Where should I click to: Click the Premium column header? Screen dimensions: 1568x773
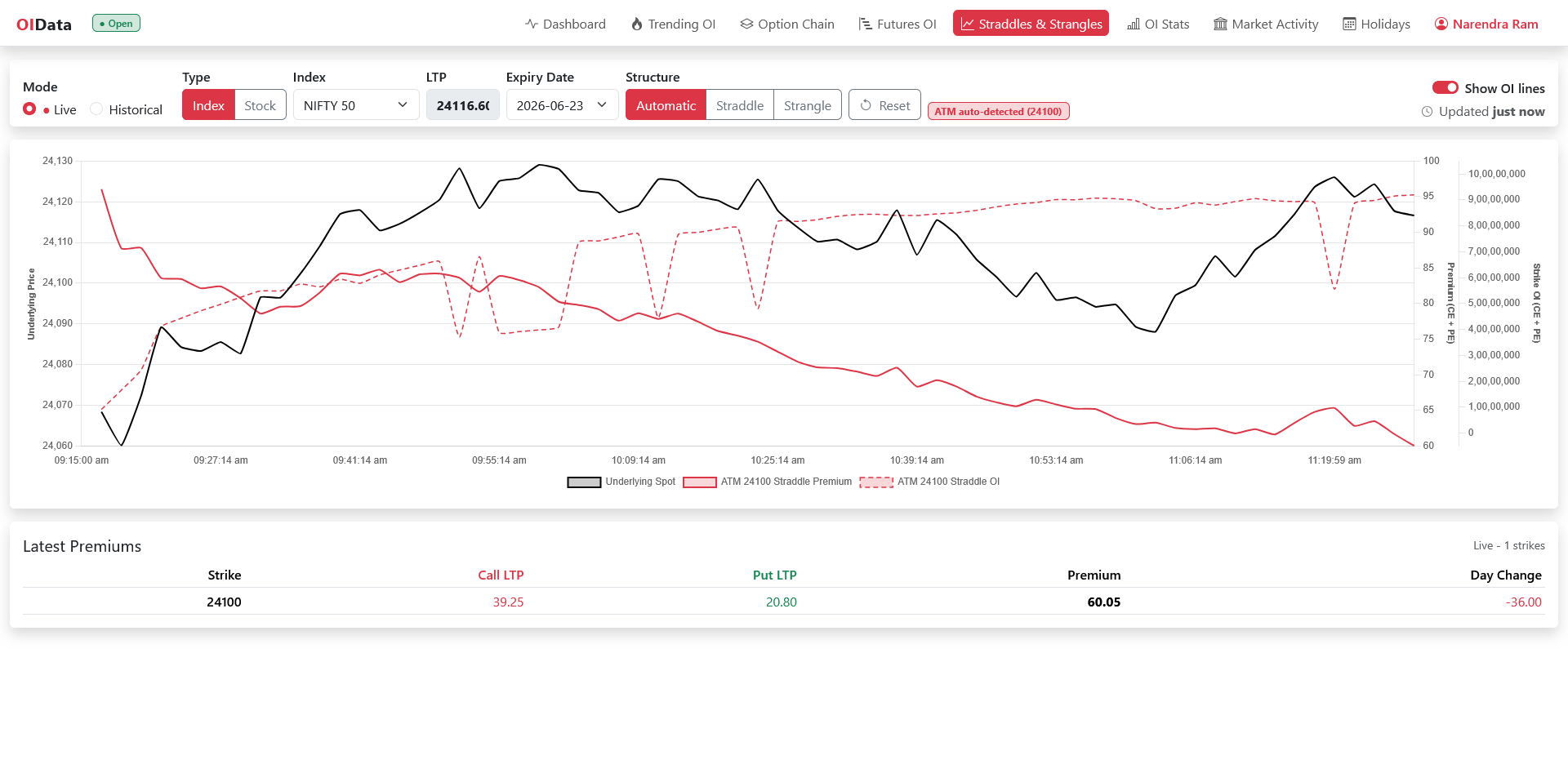tap(1094, 575)
